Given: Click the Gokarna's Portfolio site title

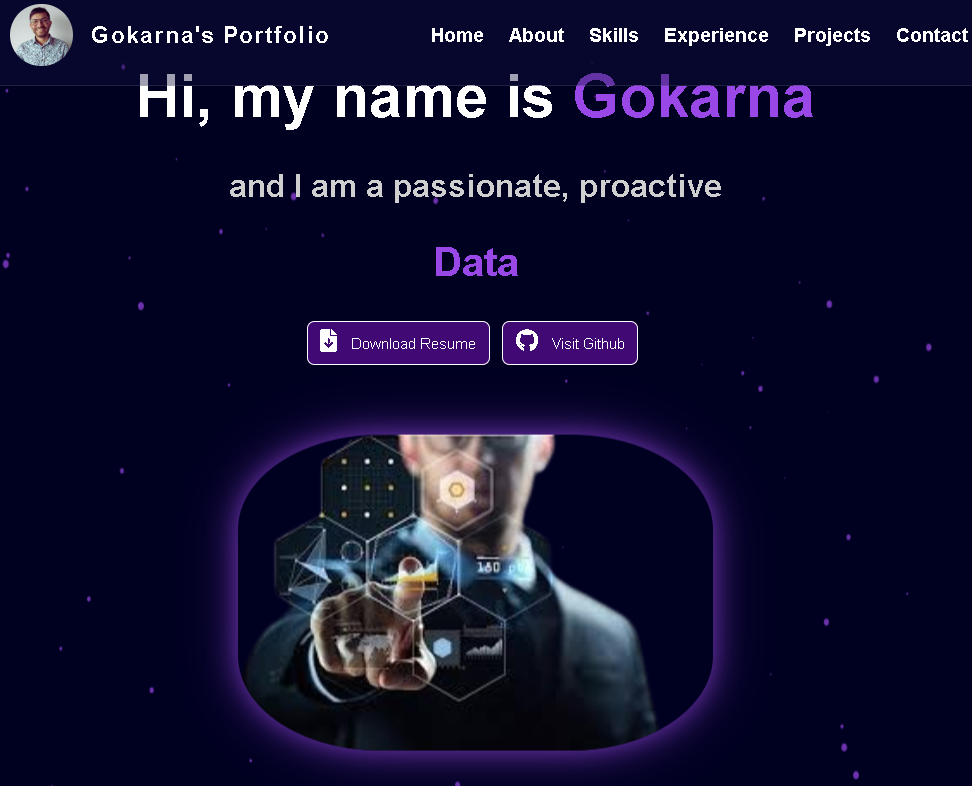Looking at the screenshot, I should tap(210, 35).
